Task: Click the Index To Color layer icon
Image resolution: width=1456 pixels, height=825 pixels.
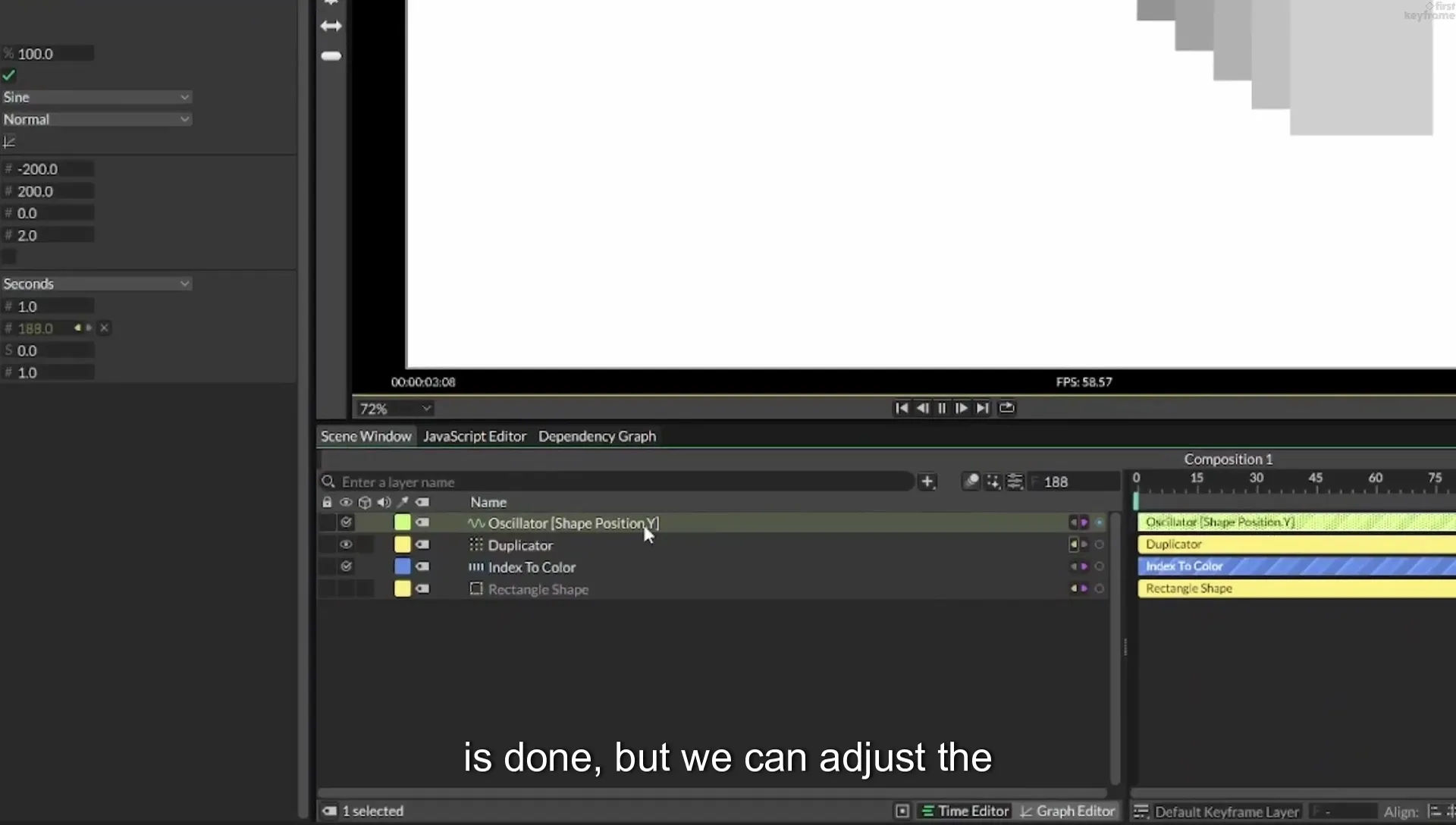Action: point(476,566)
